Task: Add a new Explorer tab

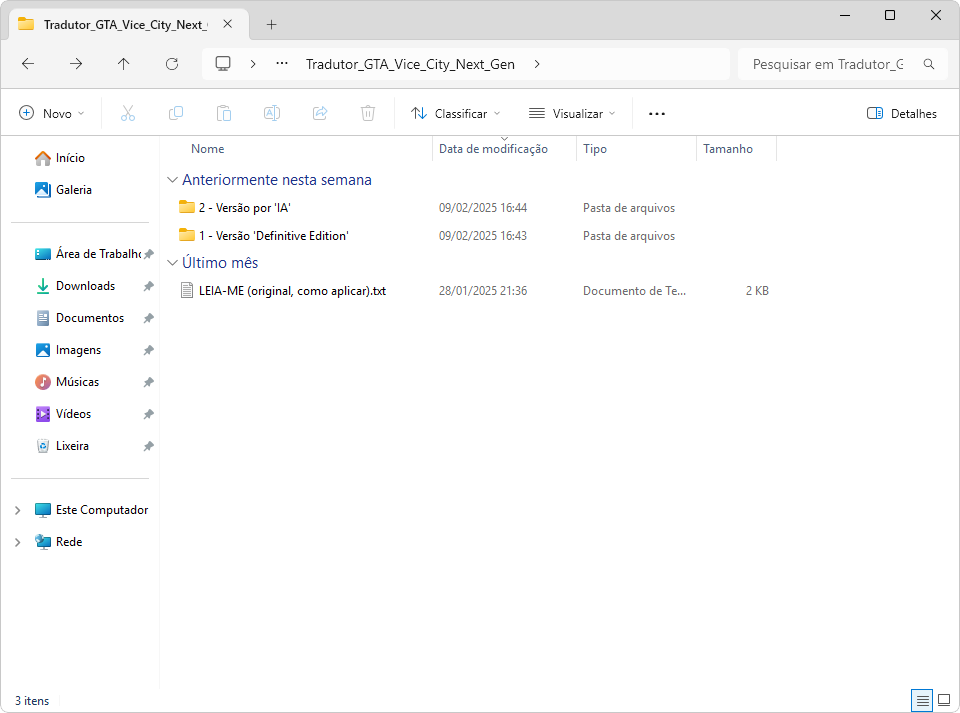Action: [x=271, y=24]
